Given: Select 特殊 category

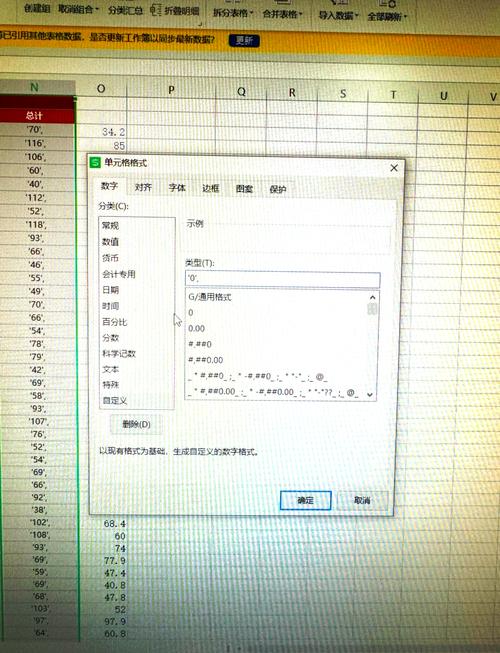Looking at the screenshot, I should (x=137, y=385).
